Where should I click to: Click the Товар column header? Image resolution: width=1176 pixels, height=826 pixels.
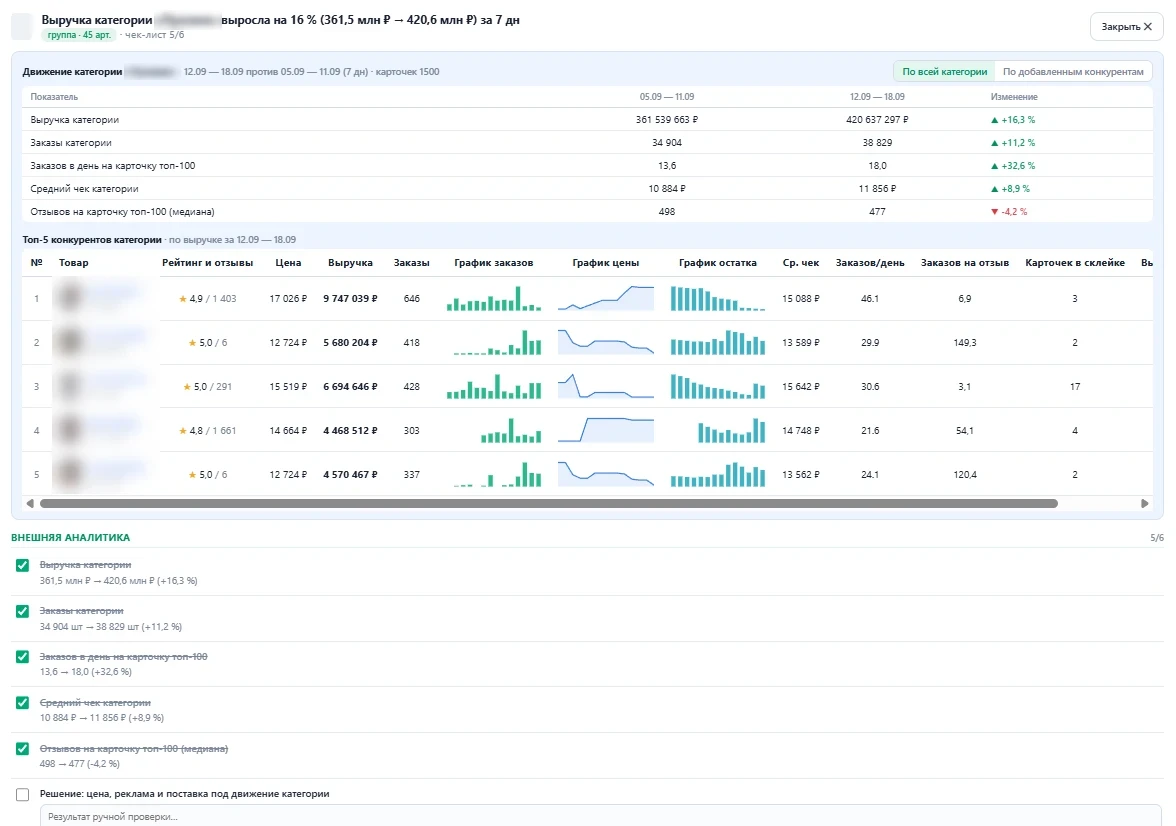pyautogui.click(x=74, y=263)
